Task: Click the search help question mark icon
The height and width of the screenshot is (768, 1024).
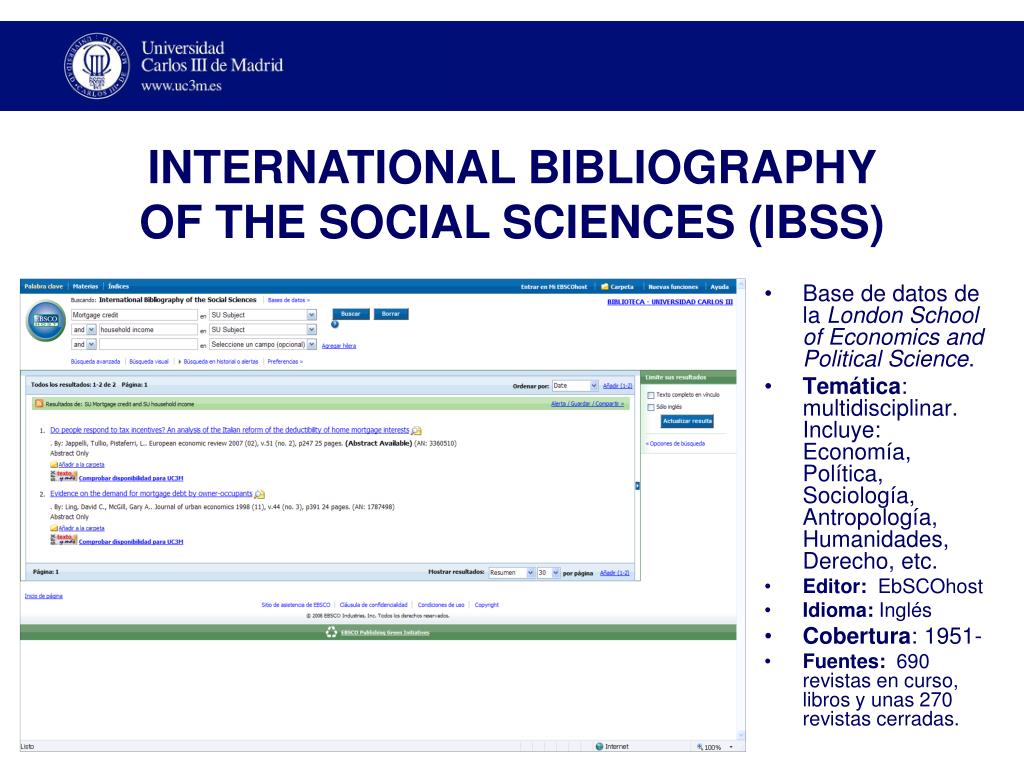Action: [335, 324]
